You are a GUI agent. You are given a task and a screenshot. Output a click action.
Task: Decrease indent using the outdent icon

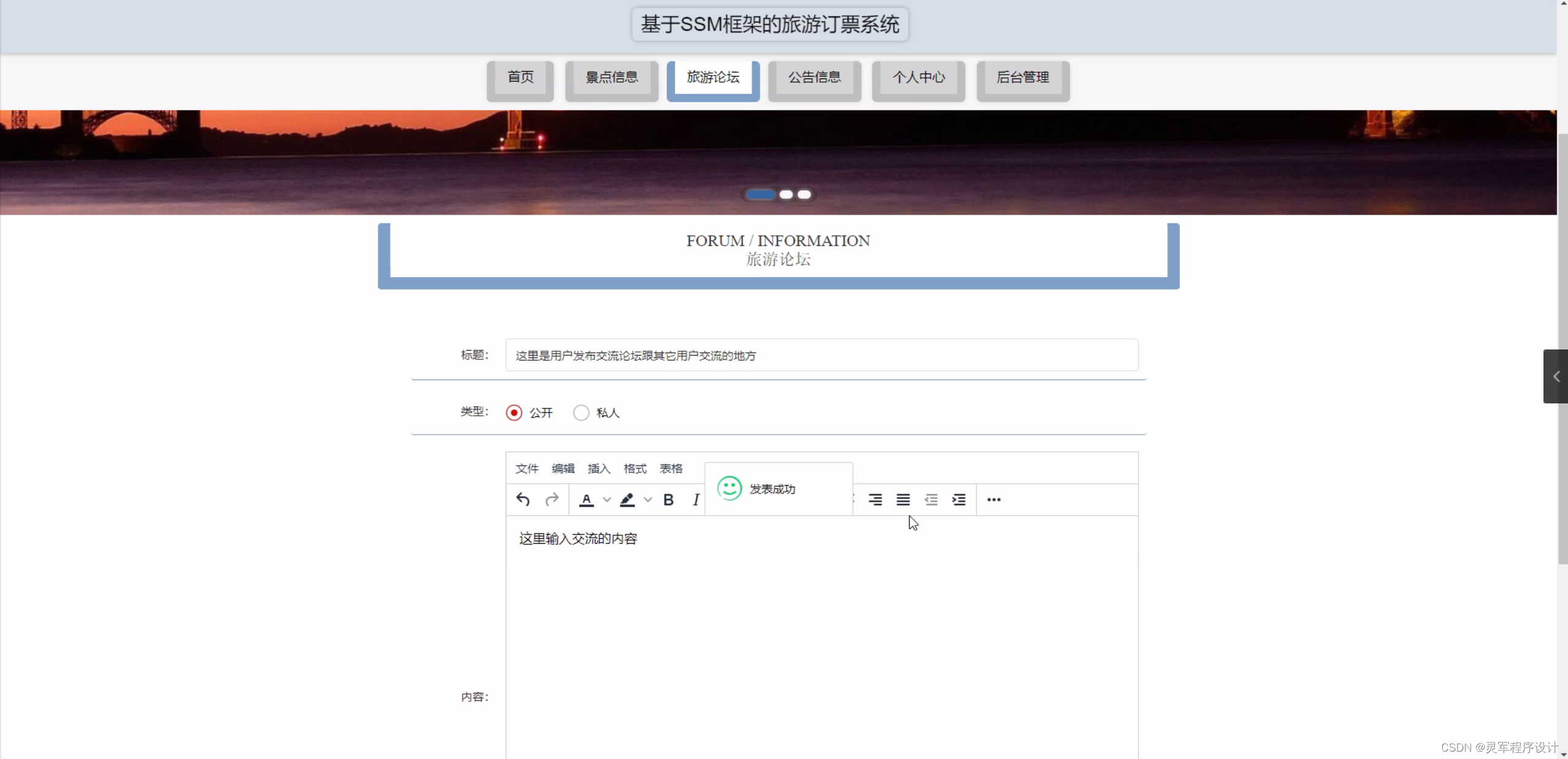(x=931, y=500)
